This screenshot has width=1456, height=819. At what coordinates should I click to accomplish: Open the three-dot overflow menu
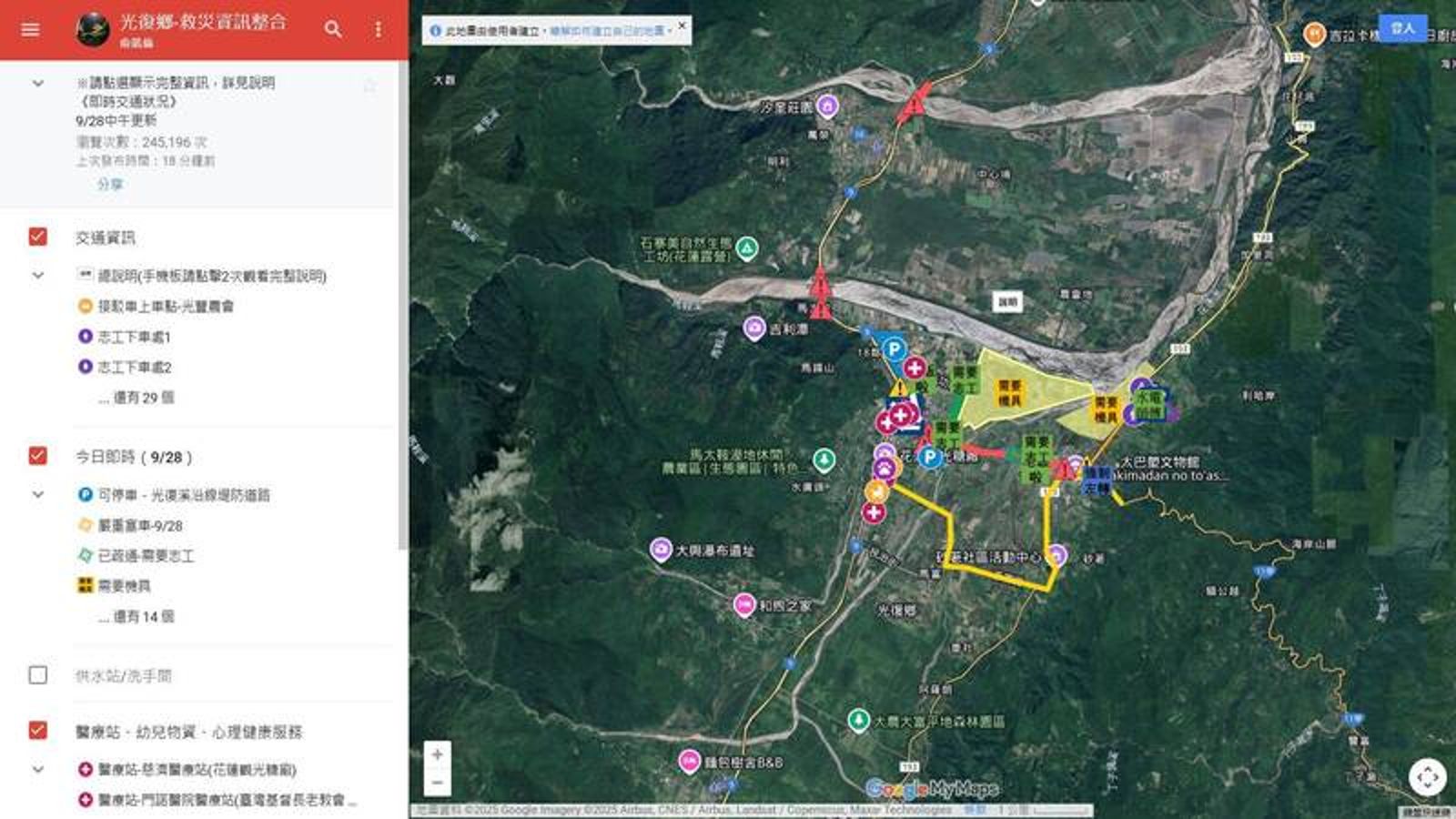click(x=379, y=28)
